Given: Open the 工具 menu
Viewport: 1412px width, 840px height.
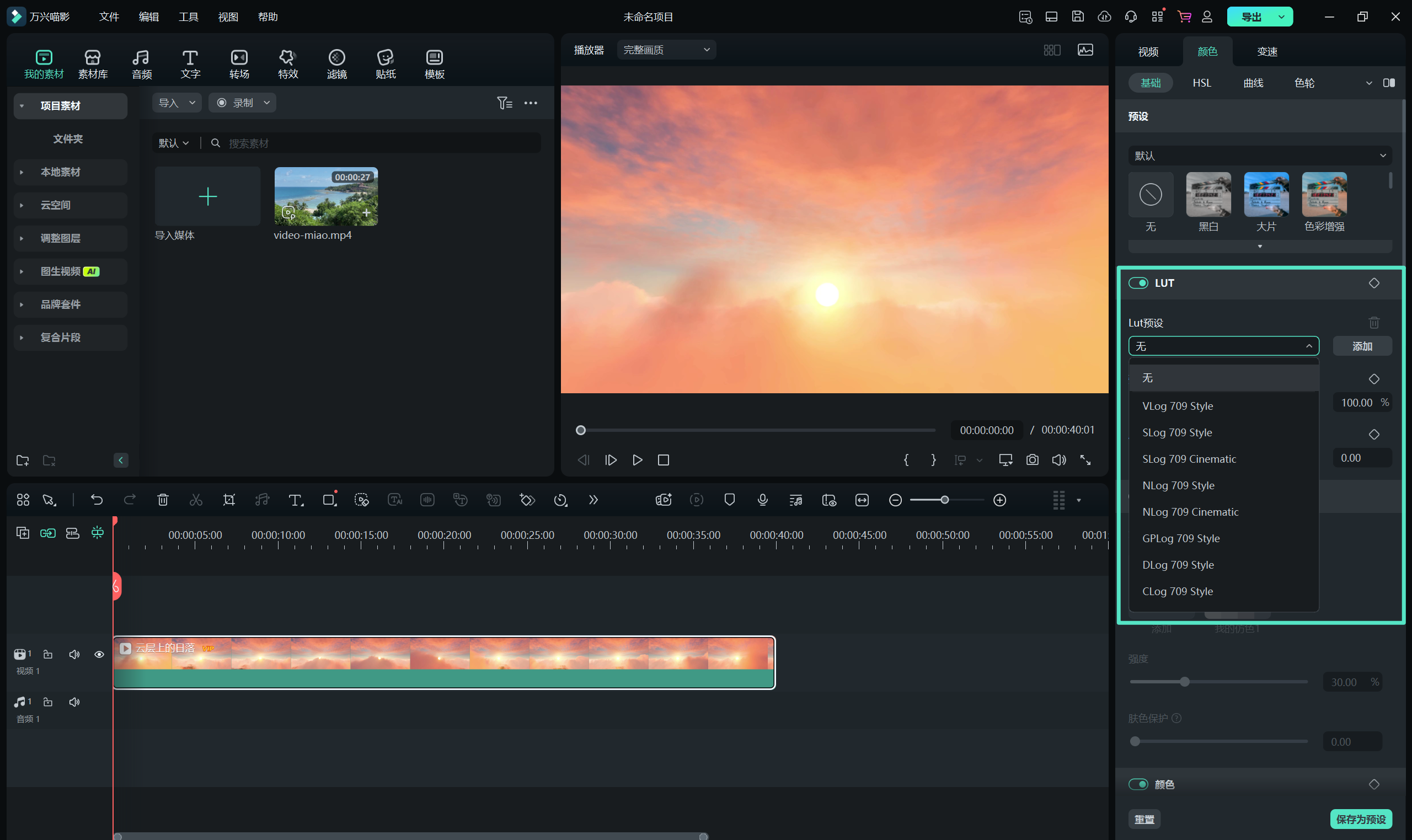Looking at the screenshot, I should [x=188, y=17].
